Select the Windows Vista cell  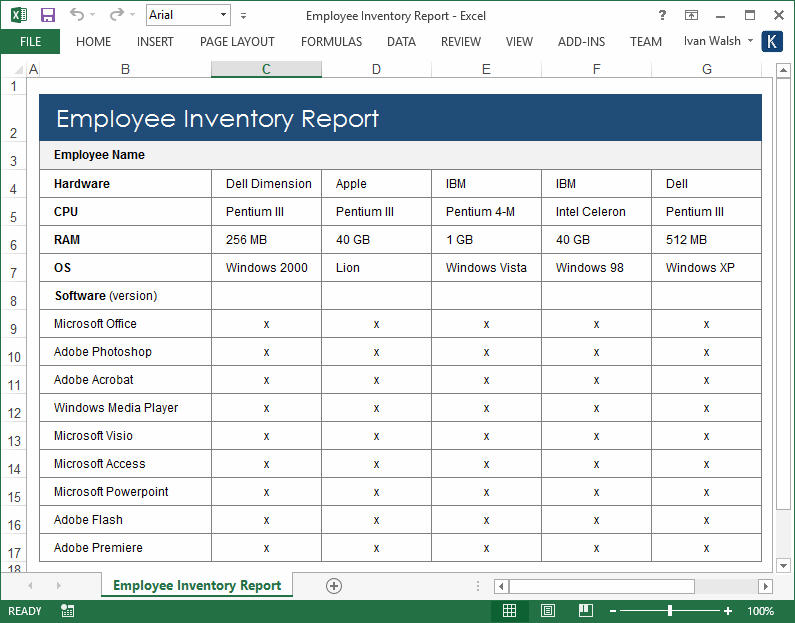pos(486,268)
